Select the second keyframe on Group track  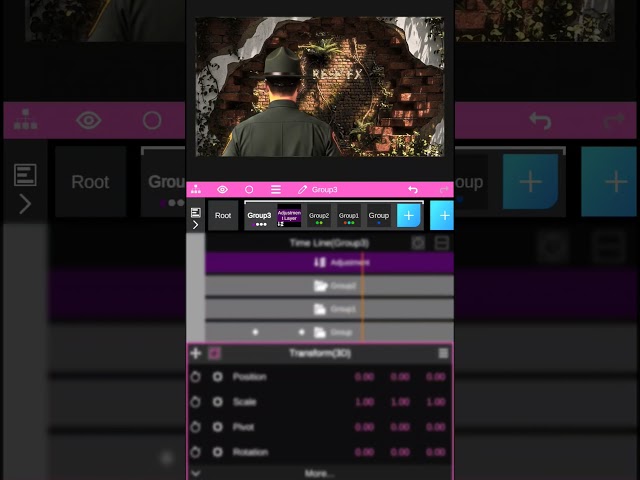[301, 332]
